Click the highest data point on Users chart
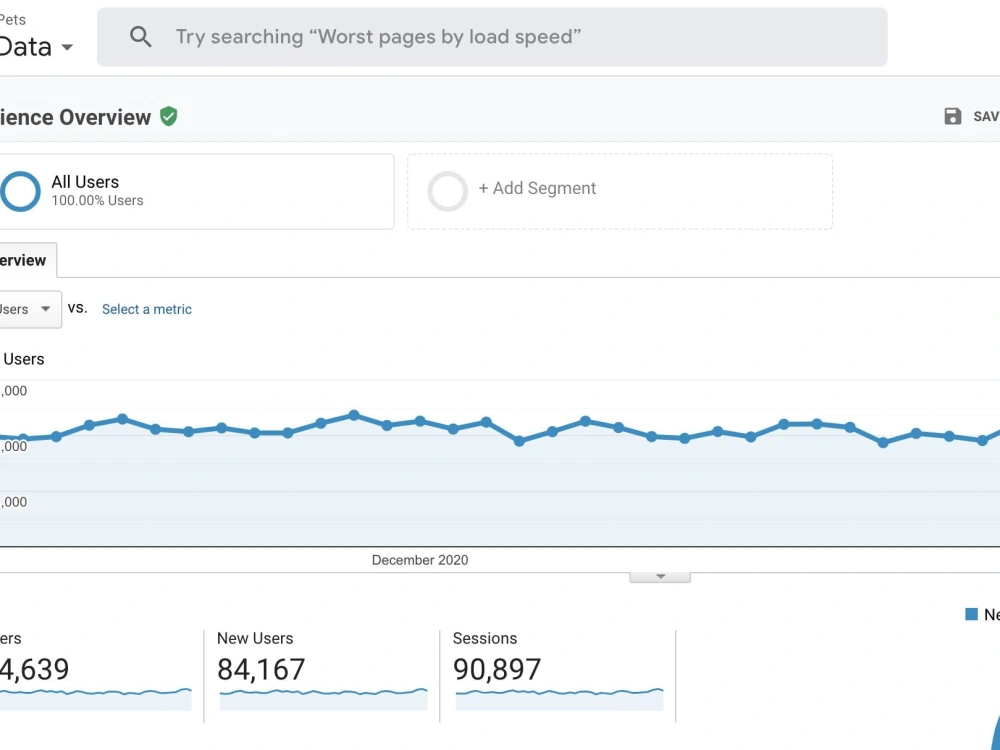This screenshot has width=1000, height=750. 354,415
